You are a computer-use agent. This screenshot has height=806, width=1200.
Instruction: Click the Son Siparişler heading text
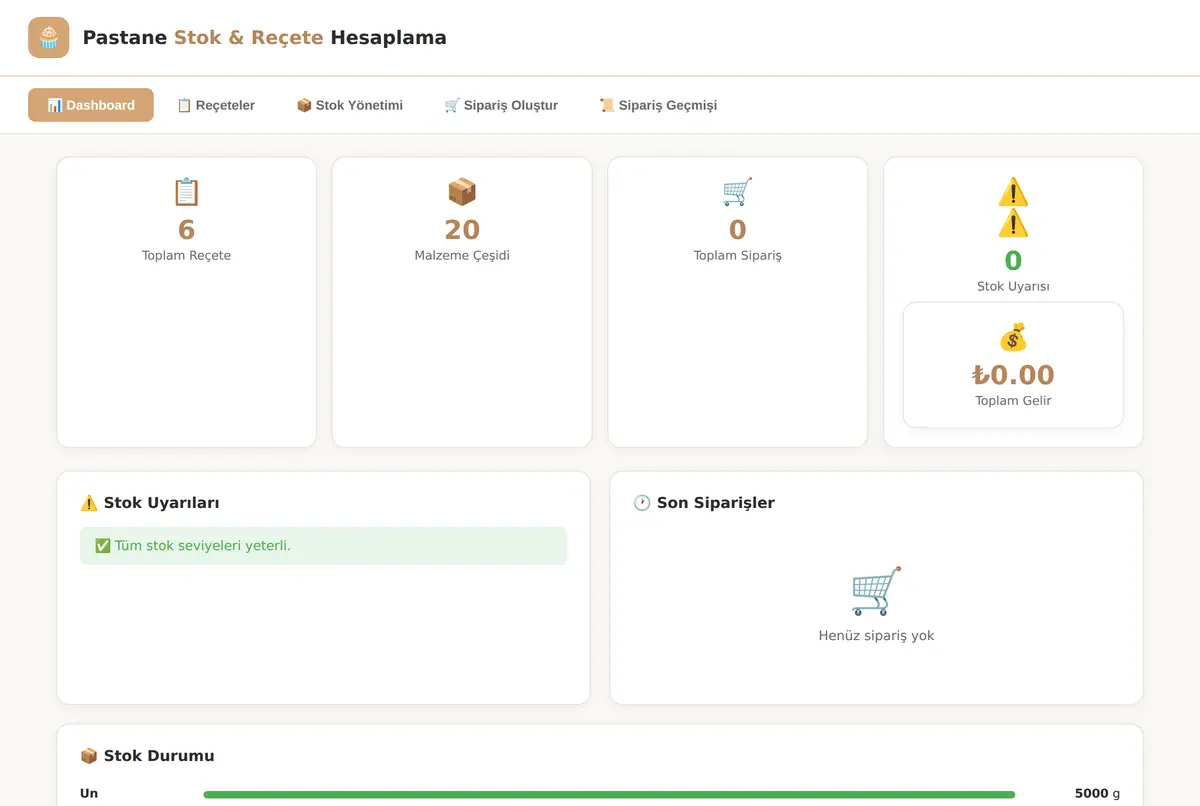point(716,503)
